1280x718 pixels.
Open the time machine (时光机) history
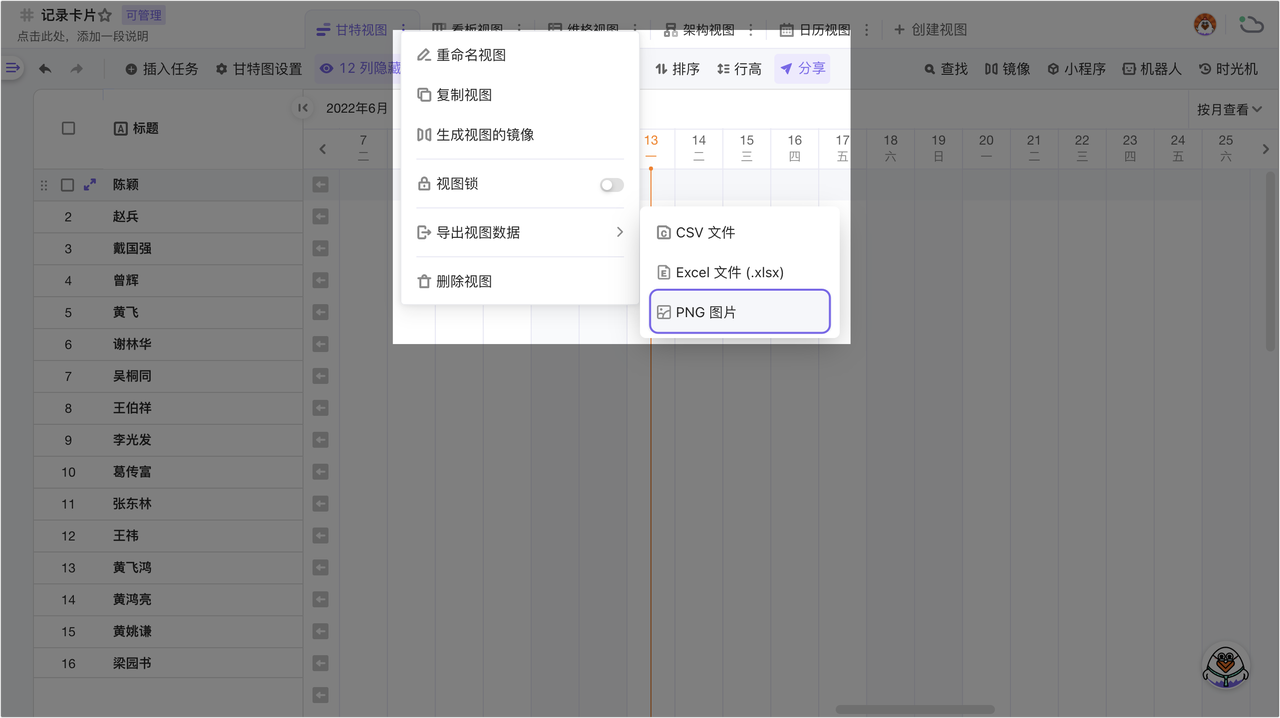click(1227, 69)
